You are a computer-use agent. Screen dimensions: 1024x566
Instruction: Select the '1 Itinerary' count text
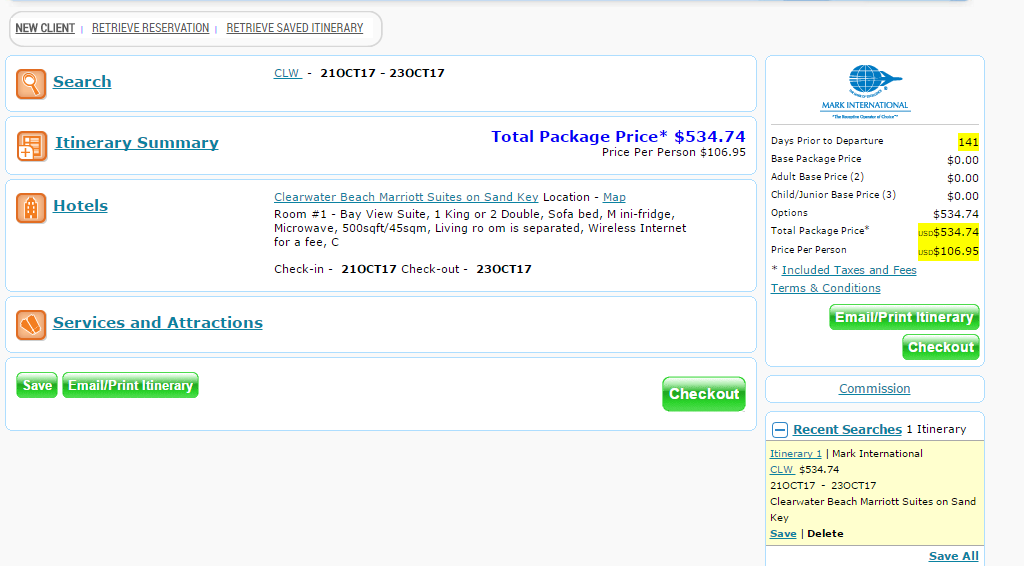pos(936,429)
